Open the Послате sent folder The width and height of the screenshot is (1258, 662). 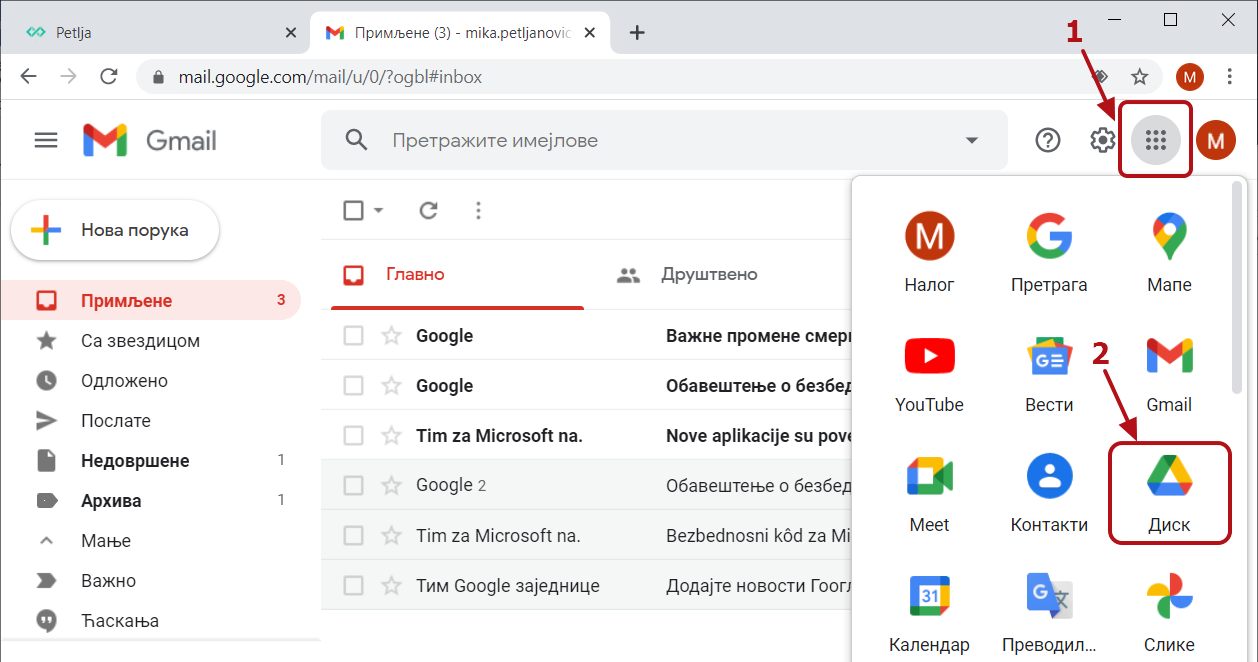pos(115,421)
